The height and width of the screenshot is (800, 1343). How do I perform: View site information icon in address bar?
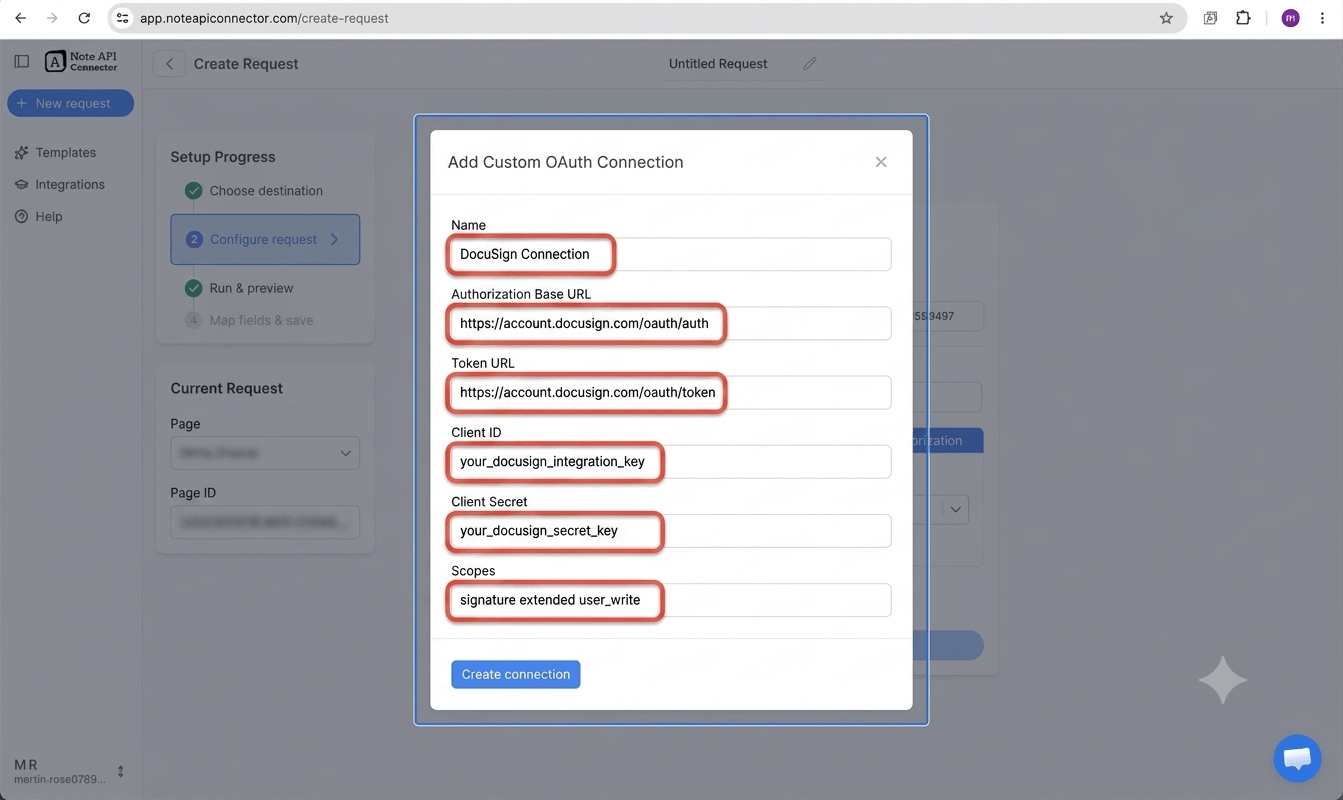(x=122, y=18)
